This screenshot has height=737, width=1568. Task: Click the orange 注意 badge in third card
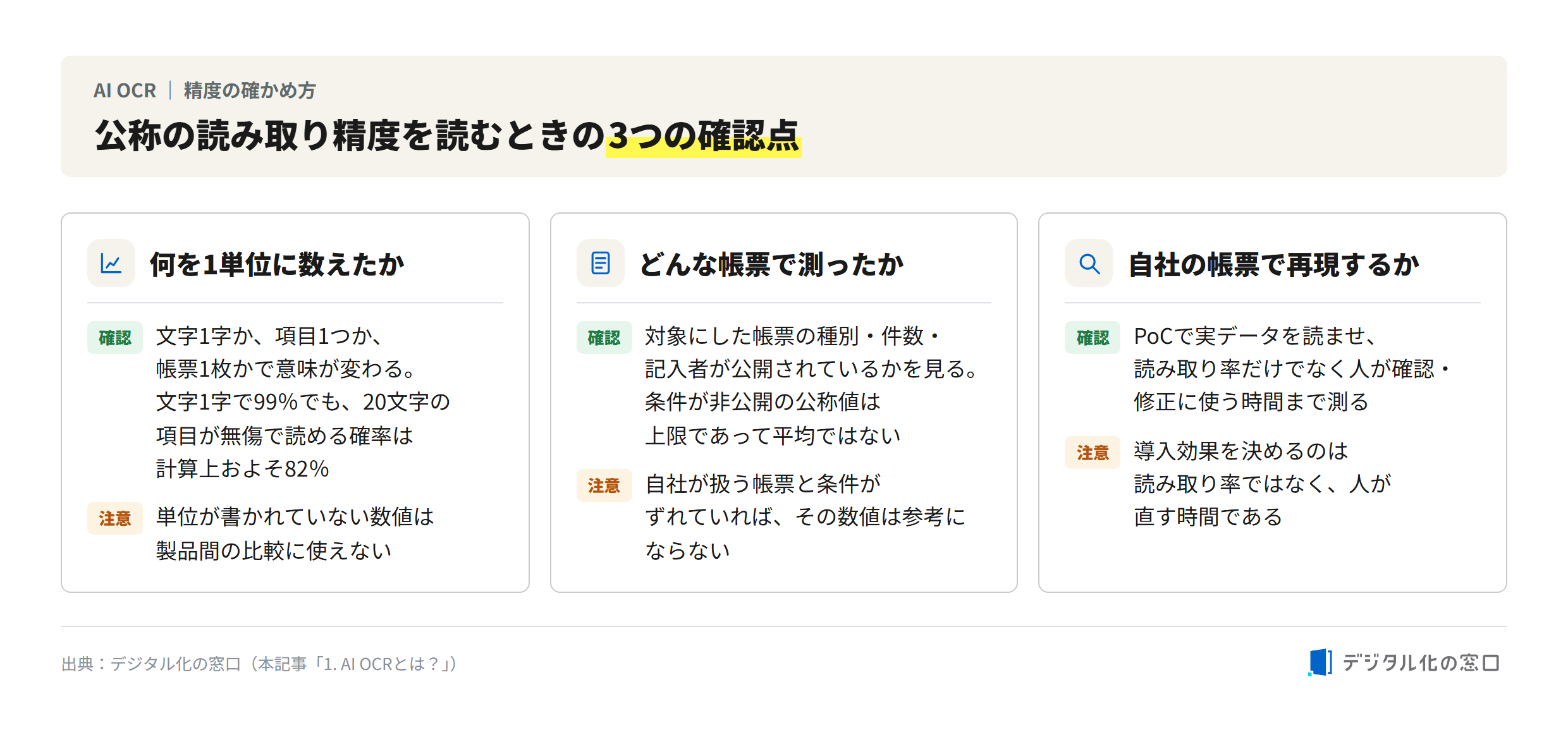click(1093, 453)
